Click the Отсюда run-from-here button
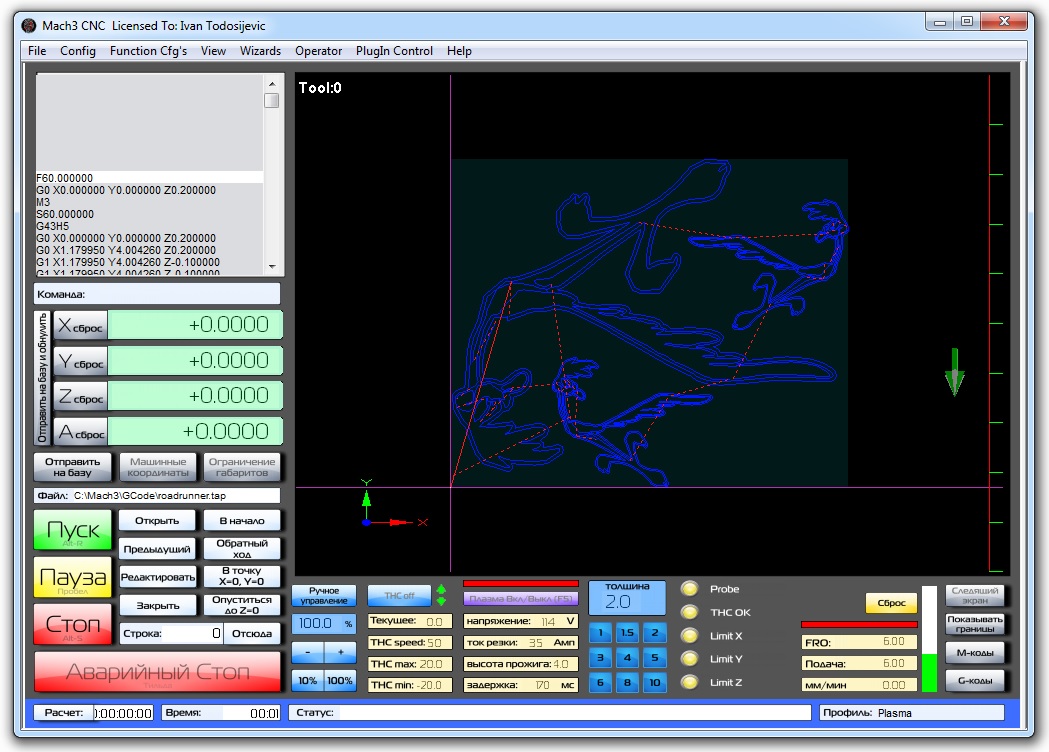This screenshot has height=752, width=1049. [252, 634]
